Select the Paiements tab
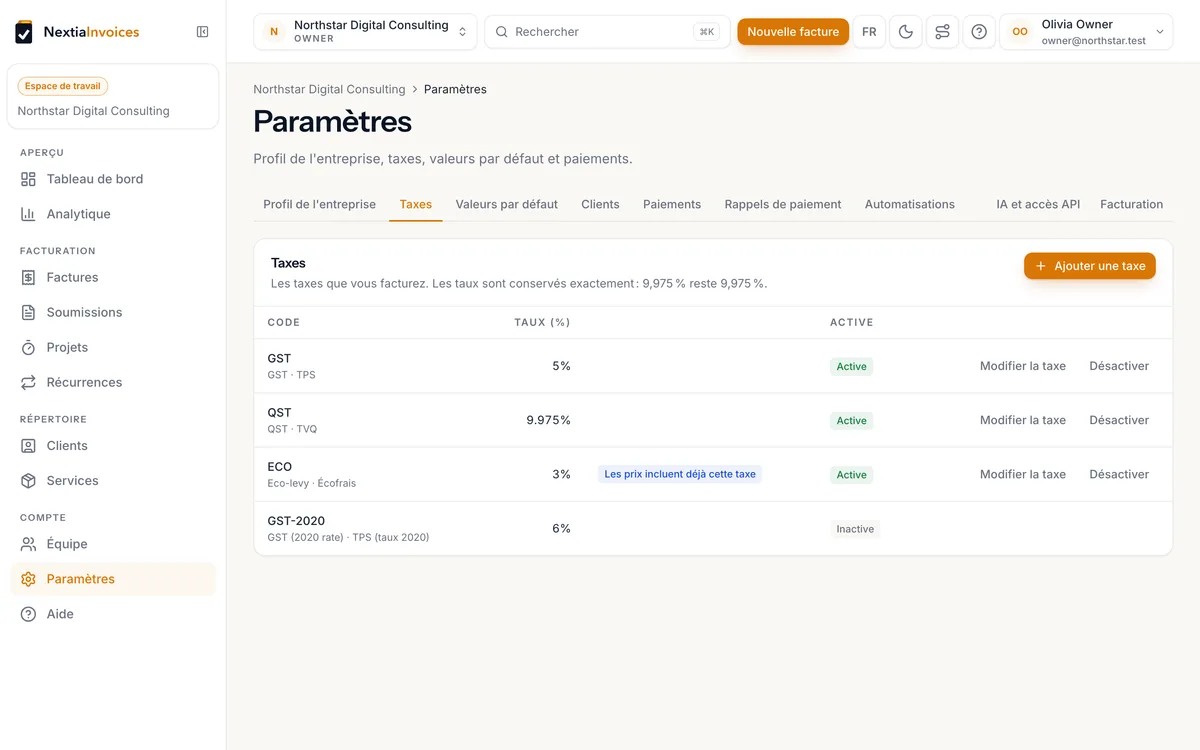This screenshot has height=750, width=1200. point(672,204)
